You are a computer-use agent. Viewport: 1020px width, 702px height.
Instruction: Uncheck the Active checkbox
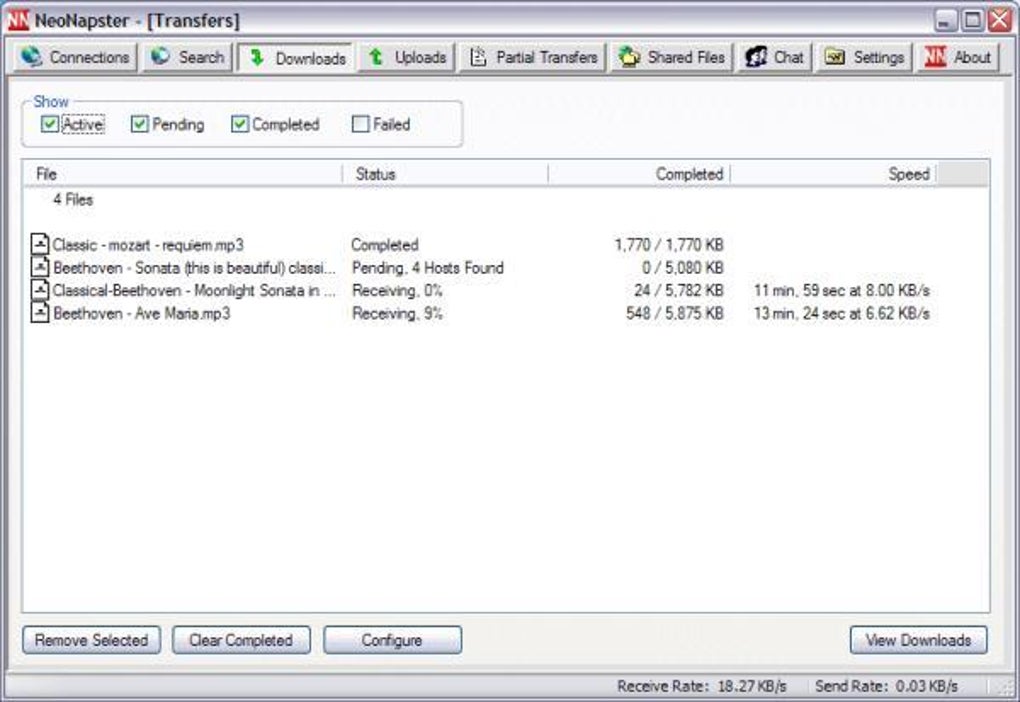tap(49, 124)
